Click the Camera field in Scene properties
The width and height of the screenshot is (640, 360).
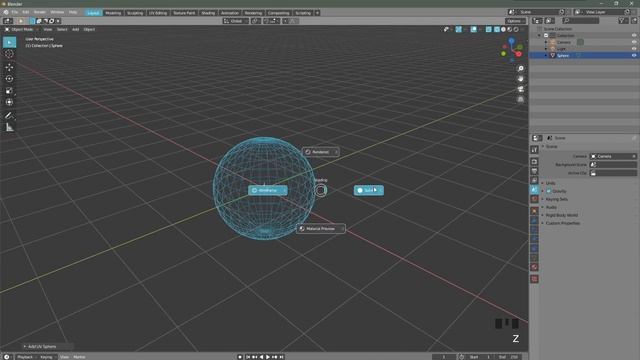tap(613, 156)
